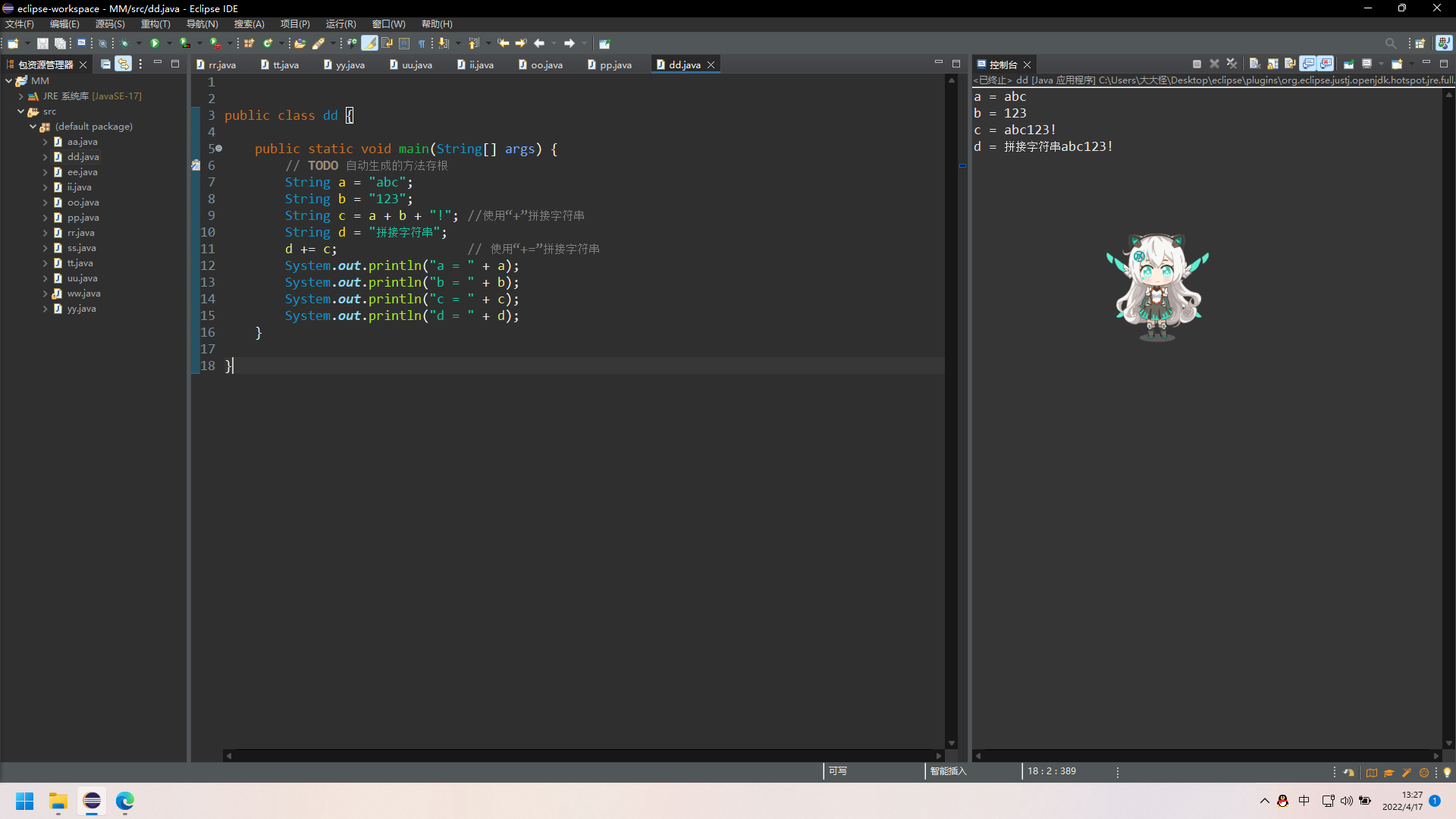Minimize the 包资源管理器 panel
Screen dimensions: 1456x819
click(158, 64)
